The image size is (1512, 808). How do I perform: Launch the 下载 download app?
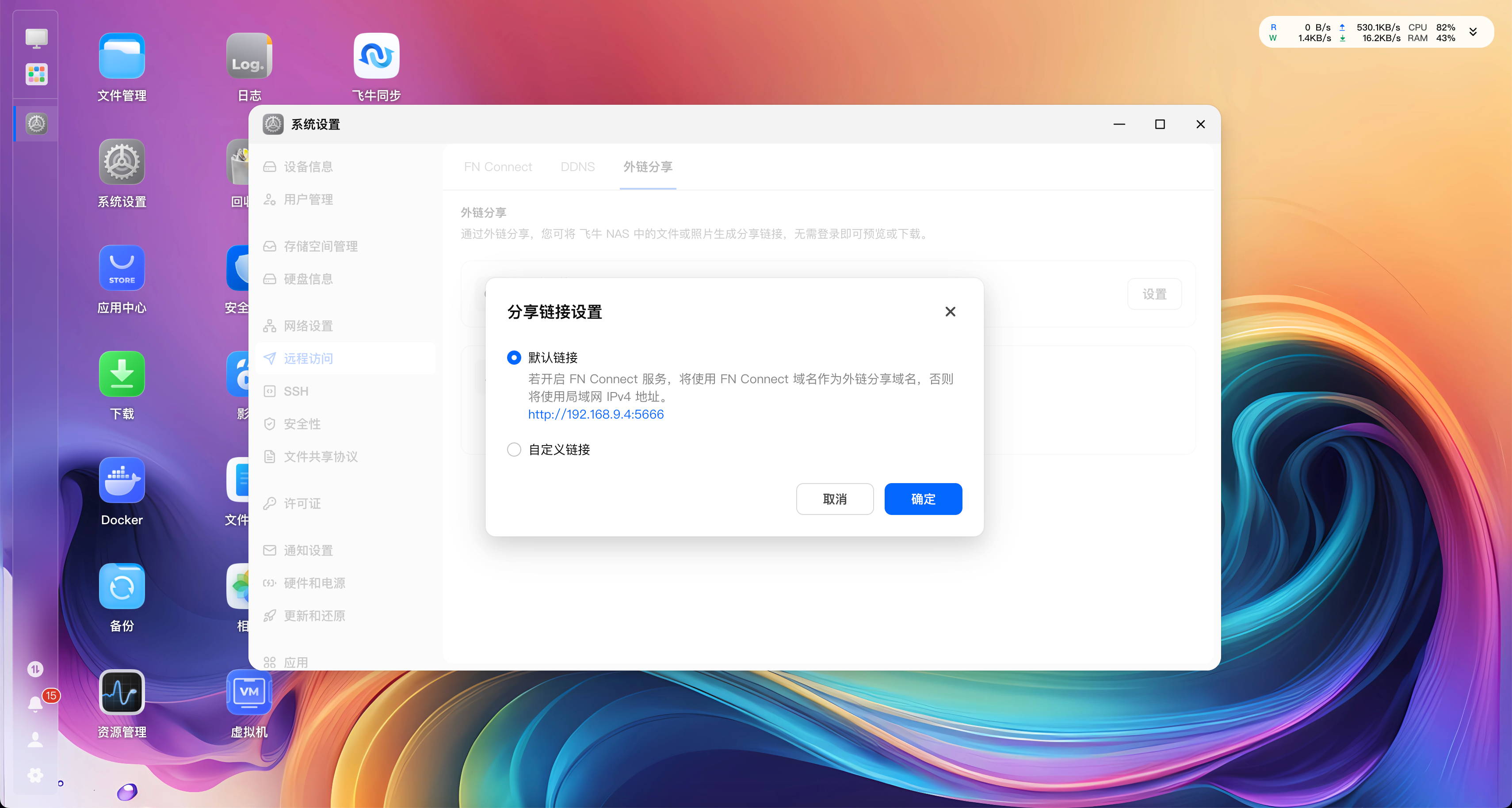(122, 374)
